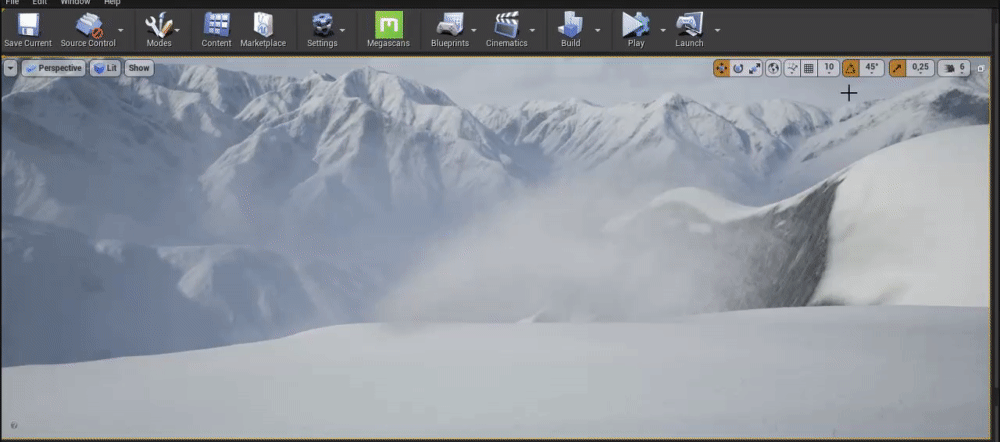This screenshot has width=1000, height=442.
Task: Open the viewport options arrow menu
Action: click(10, 68)
